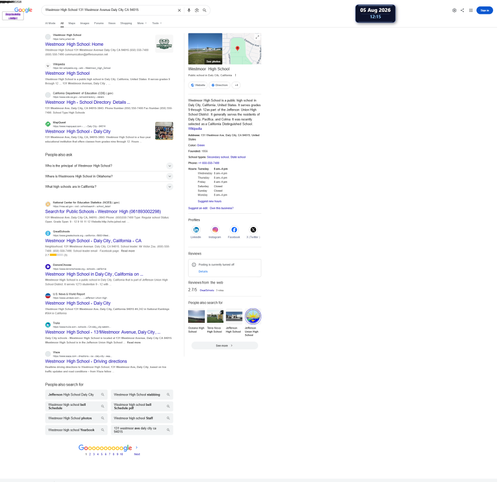
Task: Expand the map in the knowledge panel
Action: pos(257,37)
